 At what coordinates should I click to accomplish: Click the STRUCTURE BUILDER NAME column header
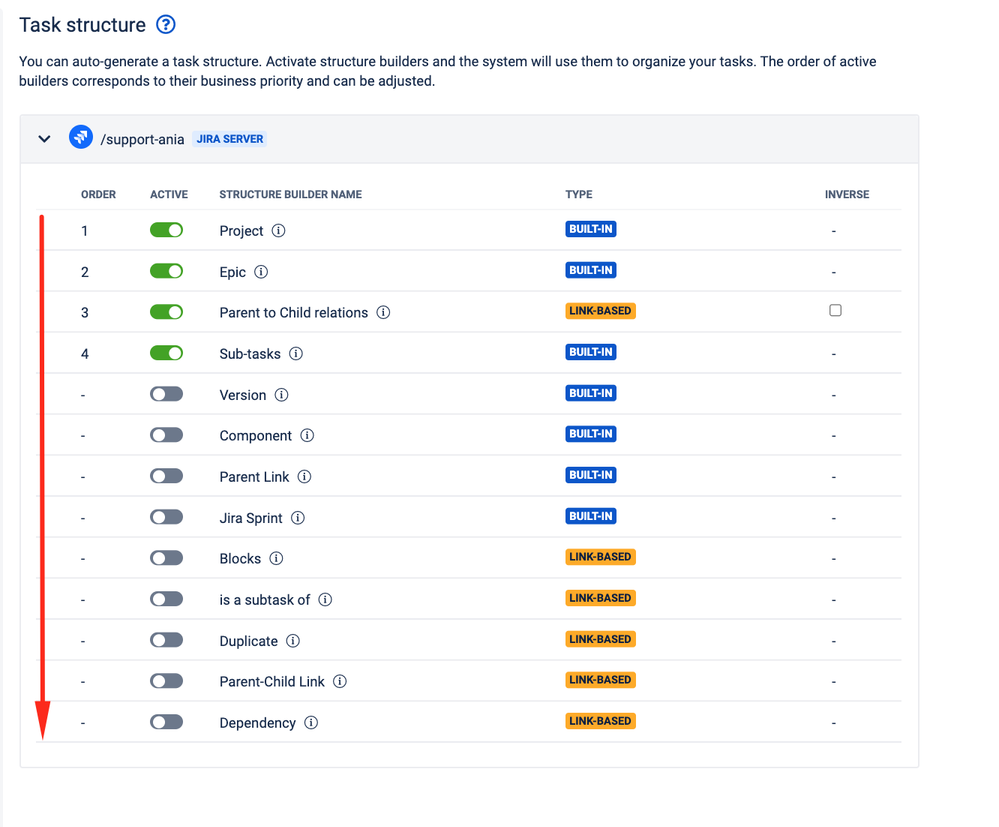291,194
